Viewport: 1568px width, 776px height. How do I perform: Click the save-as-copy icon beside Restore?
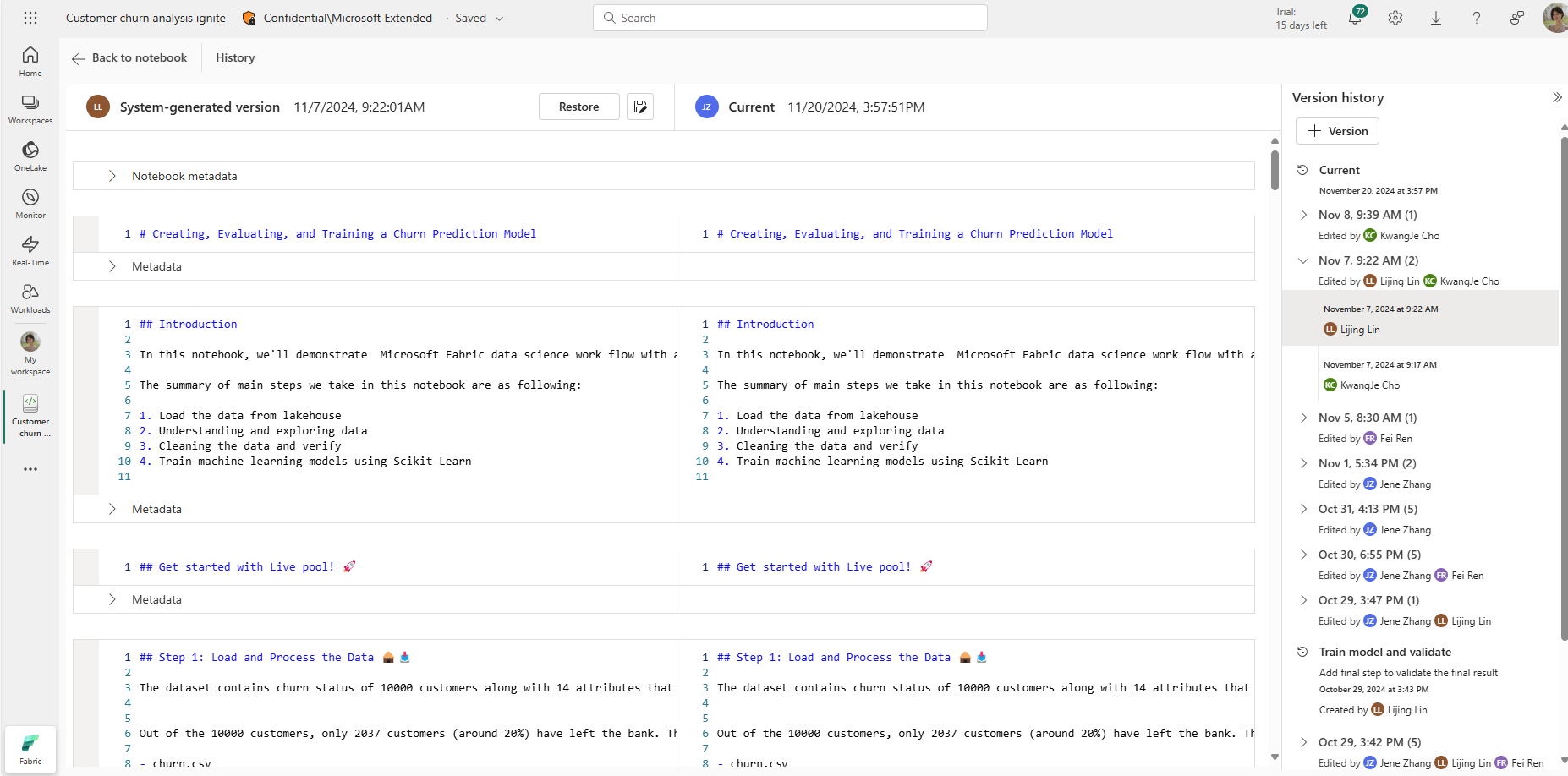click(640, 107)
